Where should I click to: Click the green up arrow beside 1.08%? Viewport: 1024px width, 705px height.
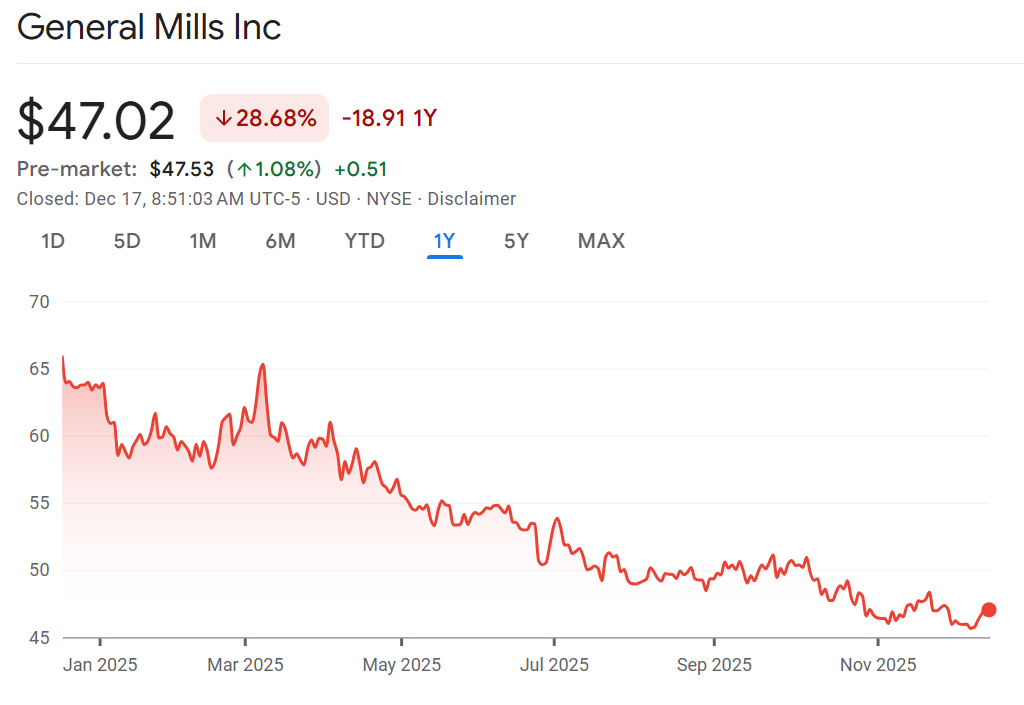(243, 169)
